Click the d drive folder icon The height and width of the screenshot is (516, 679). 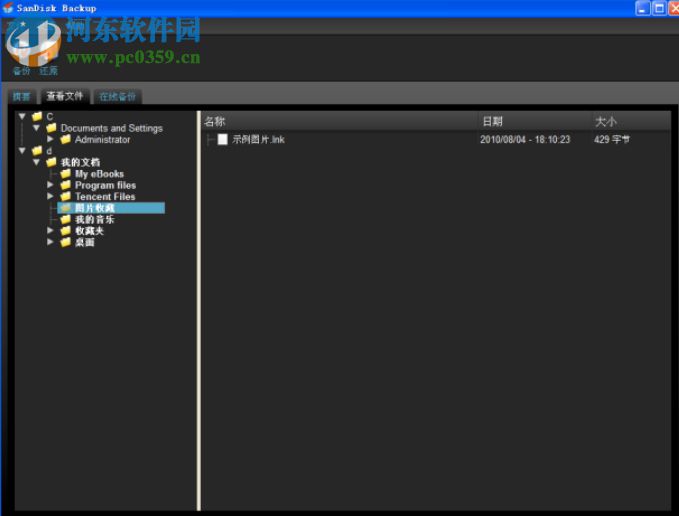[x=37, y=150]
